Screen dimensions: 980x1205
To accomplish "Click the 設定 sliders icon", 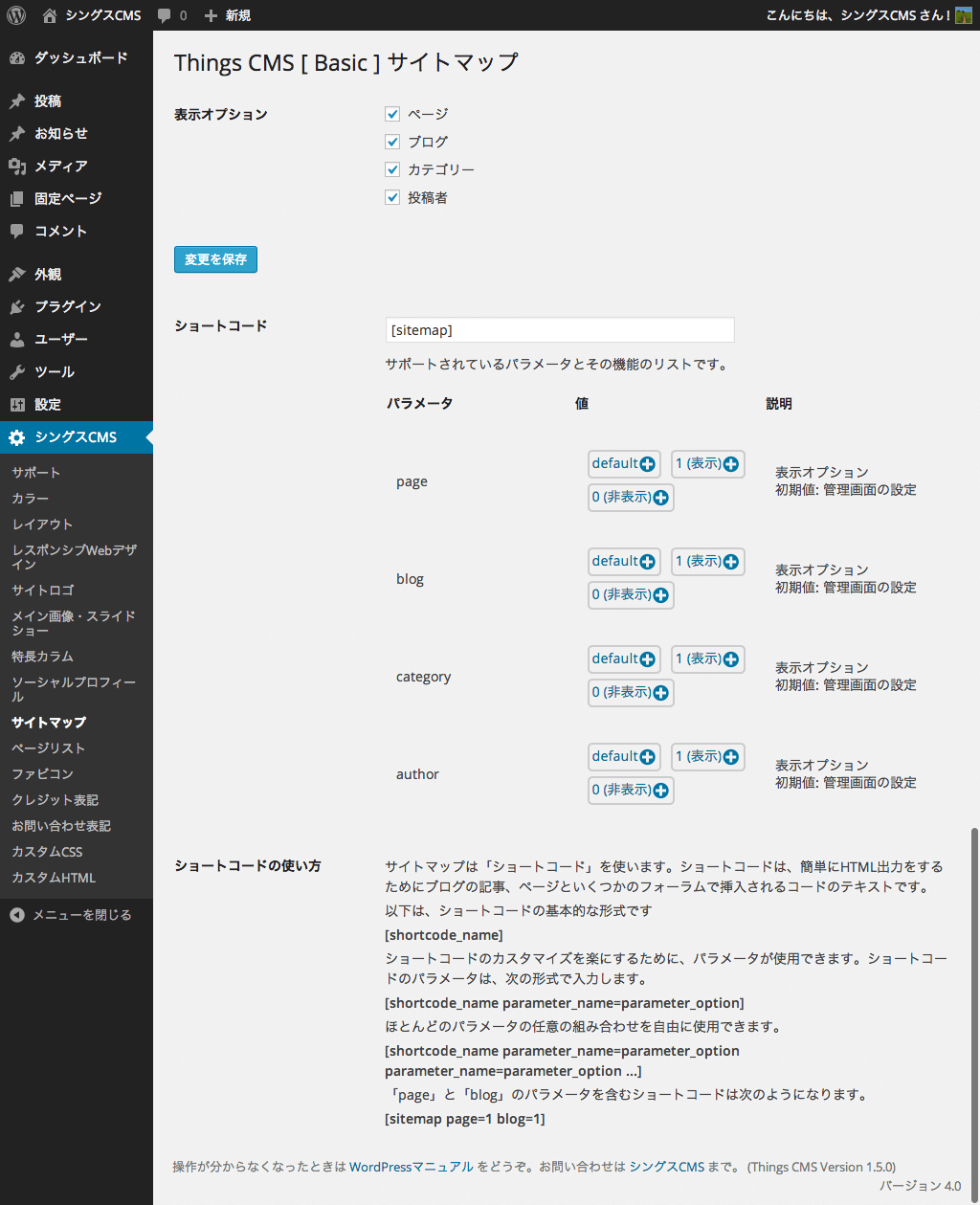I will [17, 405].
